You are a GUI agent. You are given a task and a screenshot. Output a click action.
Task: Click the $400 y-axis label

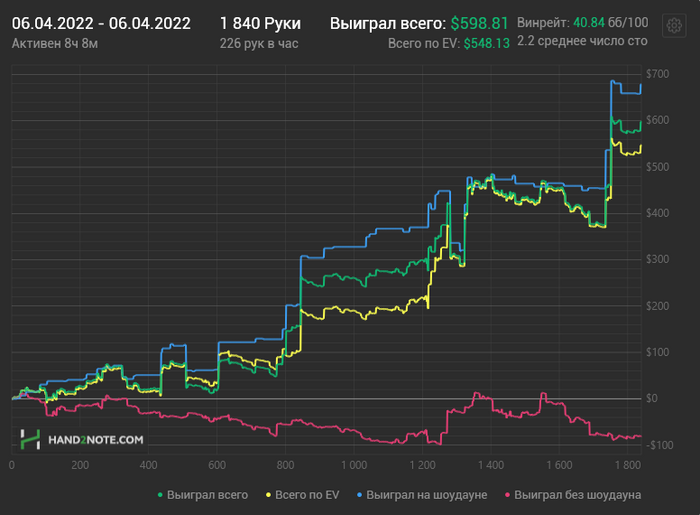658,213
